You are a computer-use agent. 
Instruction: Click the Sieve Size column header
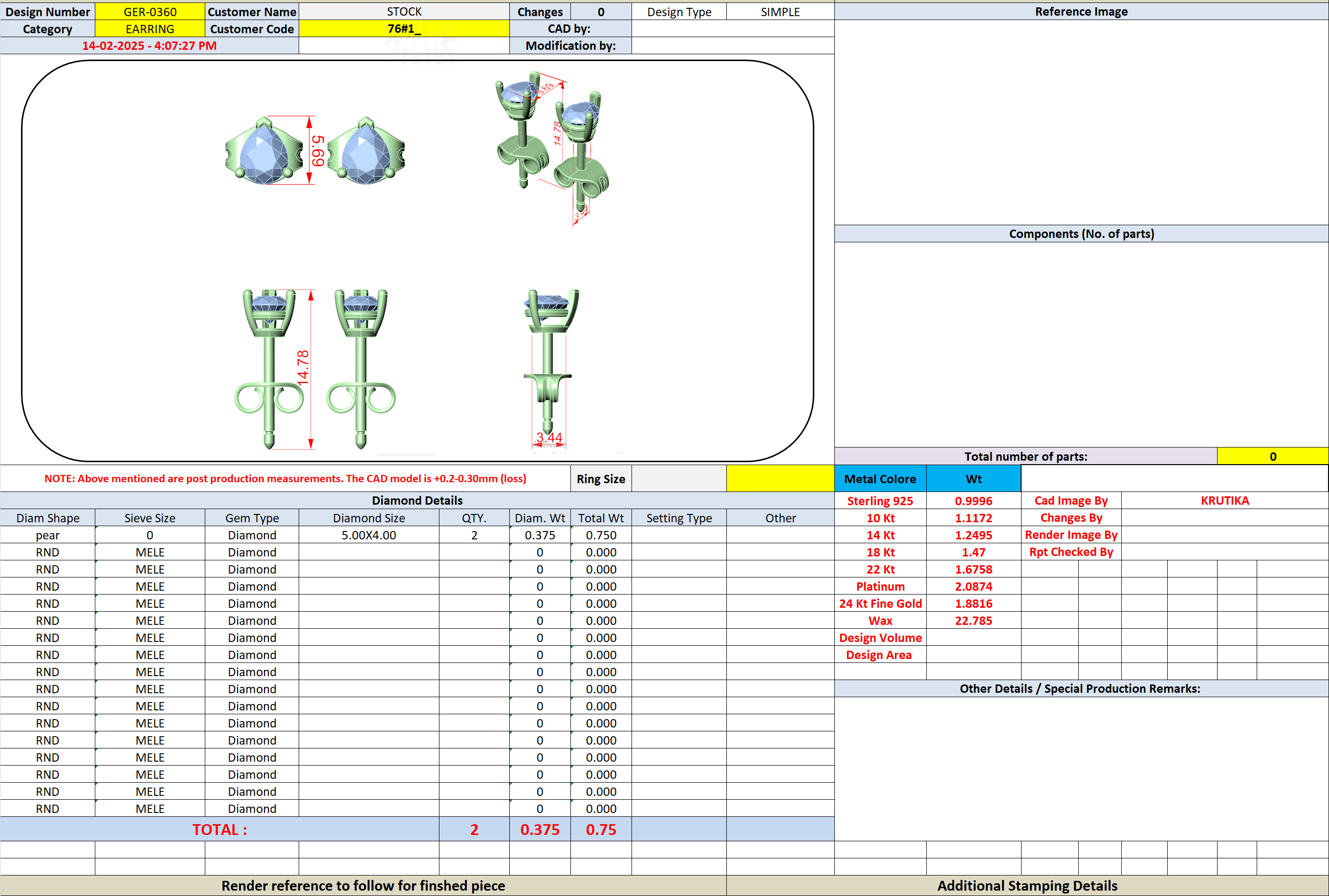[x=150, y=518]
